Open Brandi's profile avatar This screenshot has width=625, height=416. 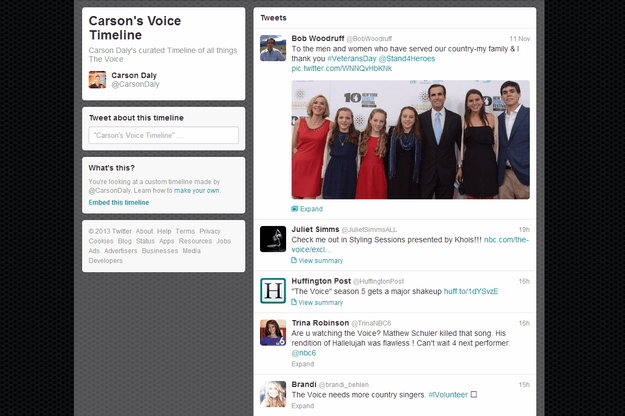coord(273,394)
